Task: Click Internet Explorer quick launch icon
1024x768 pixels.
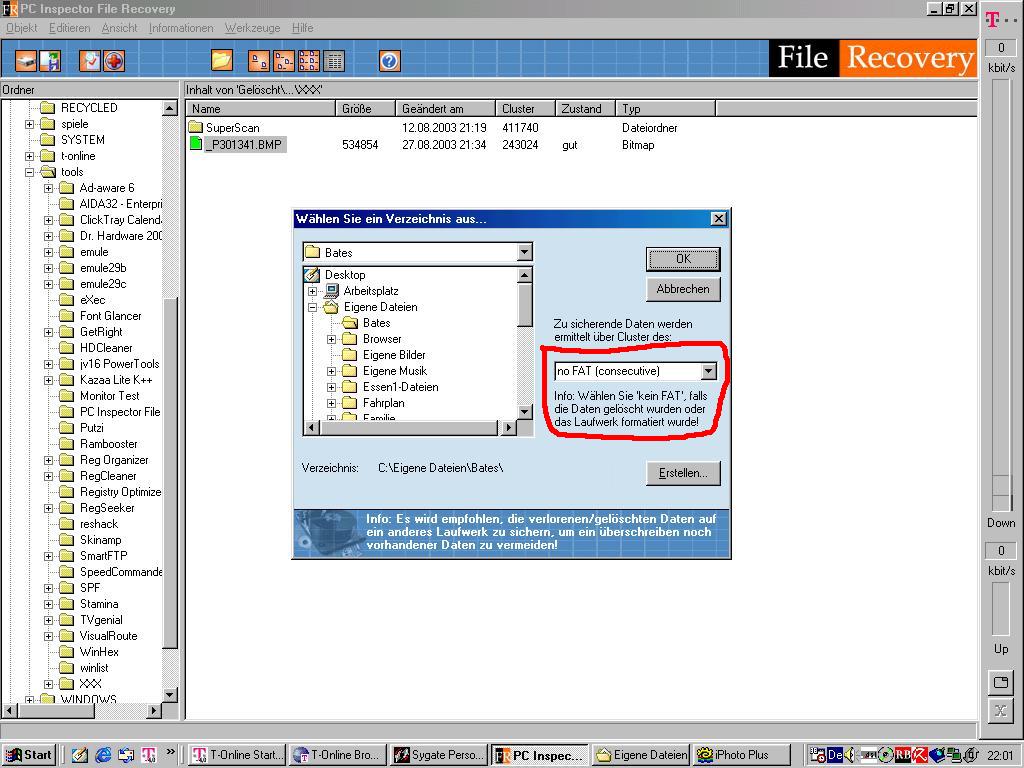Action: [103, 755]
